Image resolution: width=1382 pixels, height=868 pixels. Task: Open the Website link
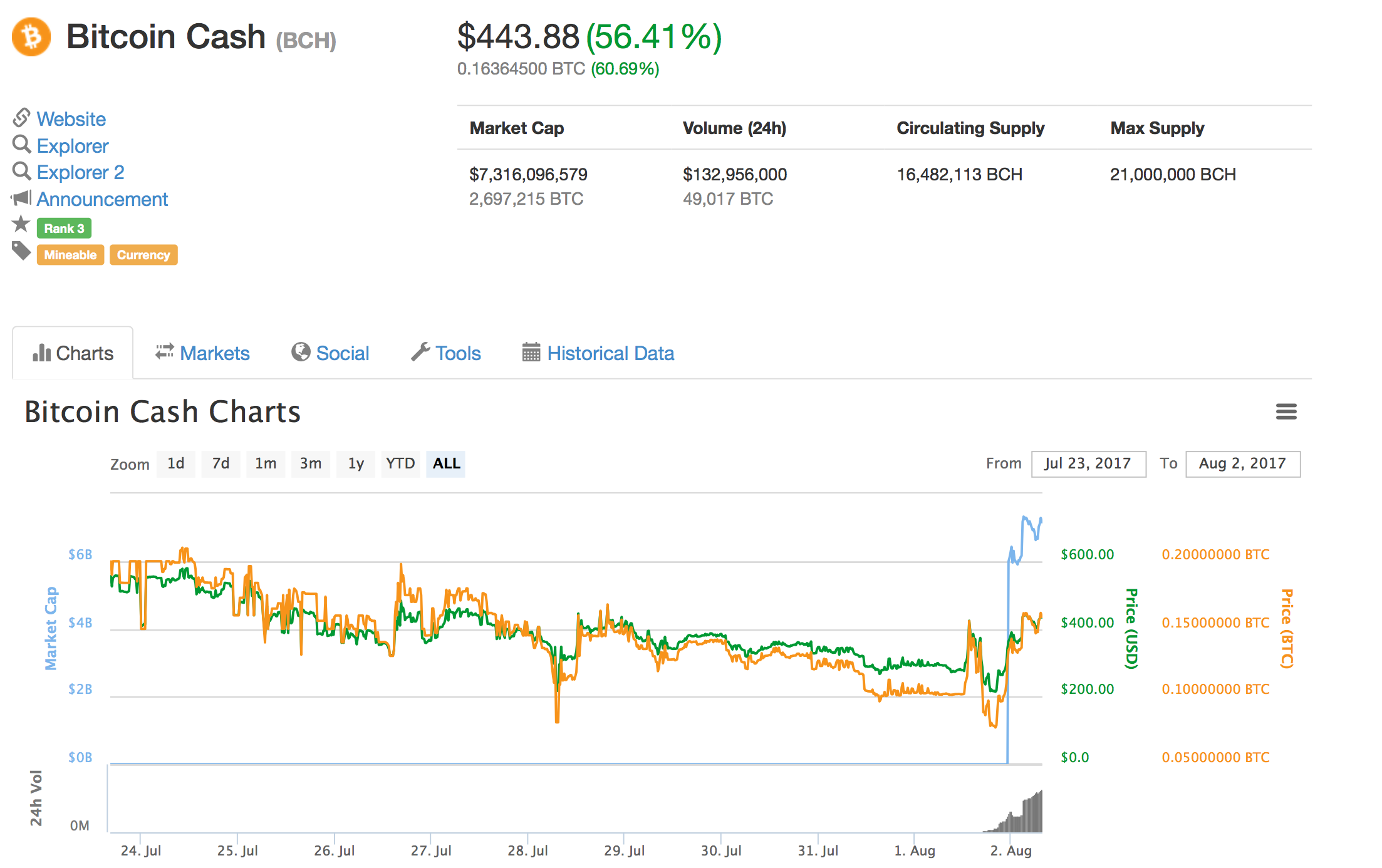[x=71, y=119]
